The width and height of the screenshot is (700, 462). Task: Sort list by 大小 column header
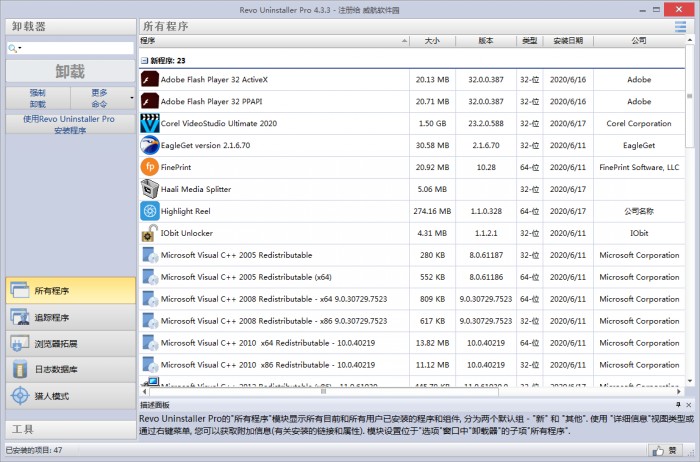coord(432,42)
